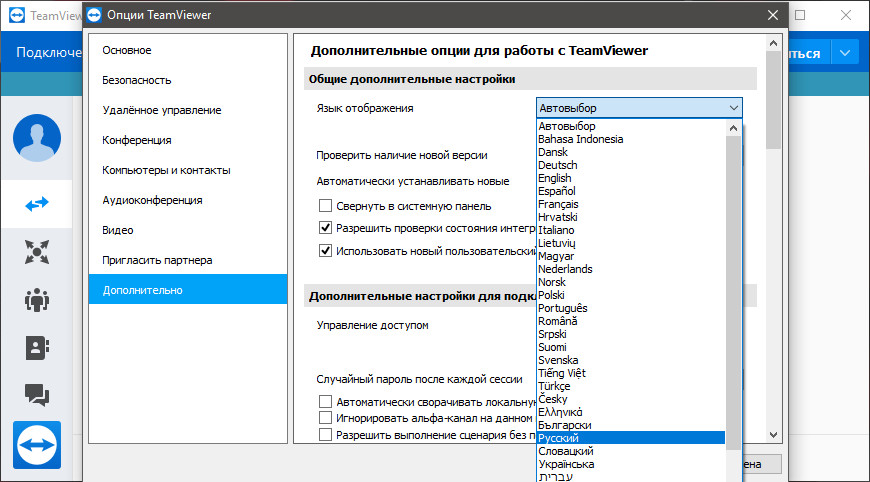This screenshot has width=870, height=482.
Task: Choose 'Norsk' language option
Action: [x=631, y=282]
